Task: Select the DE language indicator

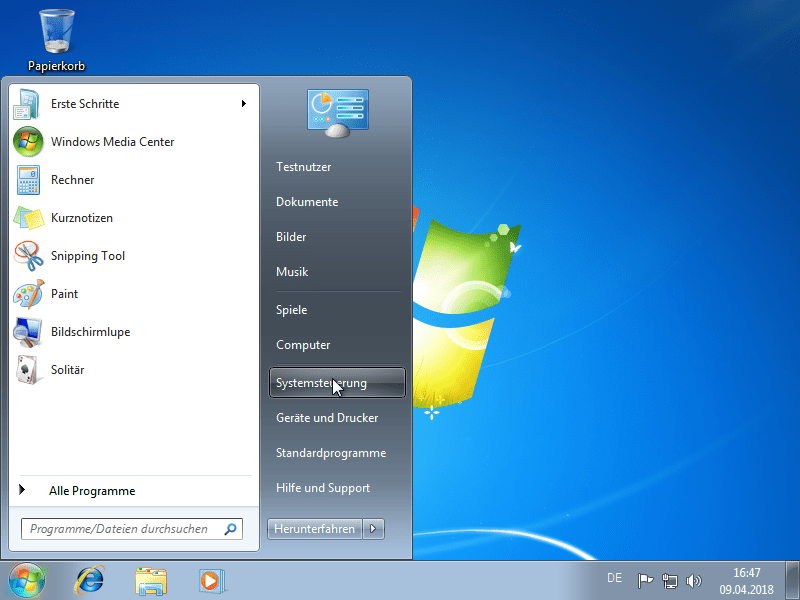Action: tap(614, 578)
